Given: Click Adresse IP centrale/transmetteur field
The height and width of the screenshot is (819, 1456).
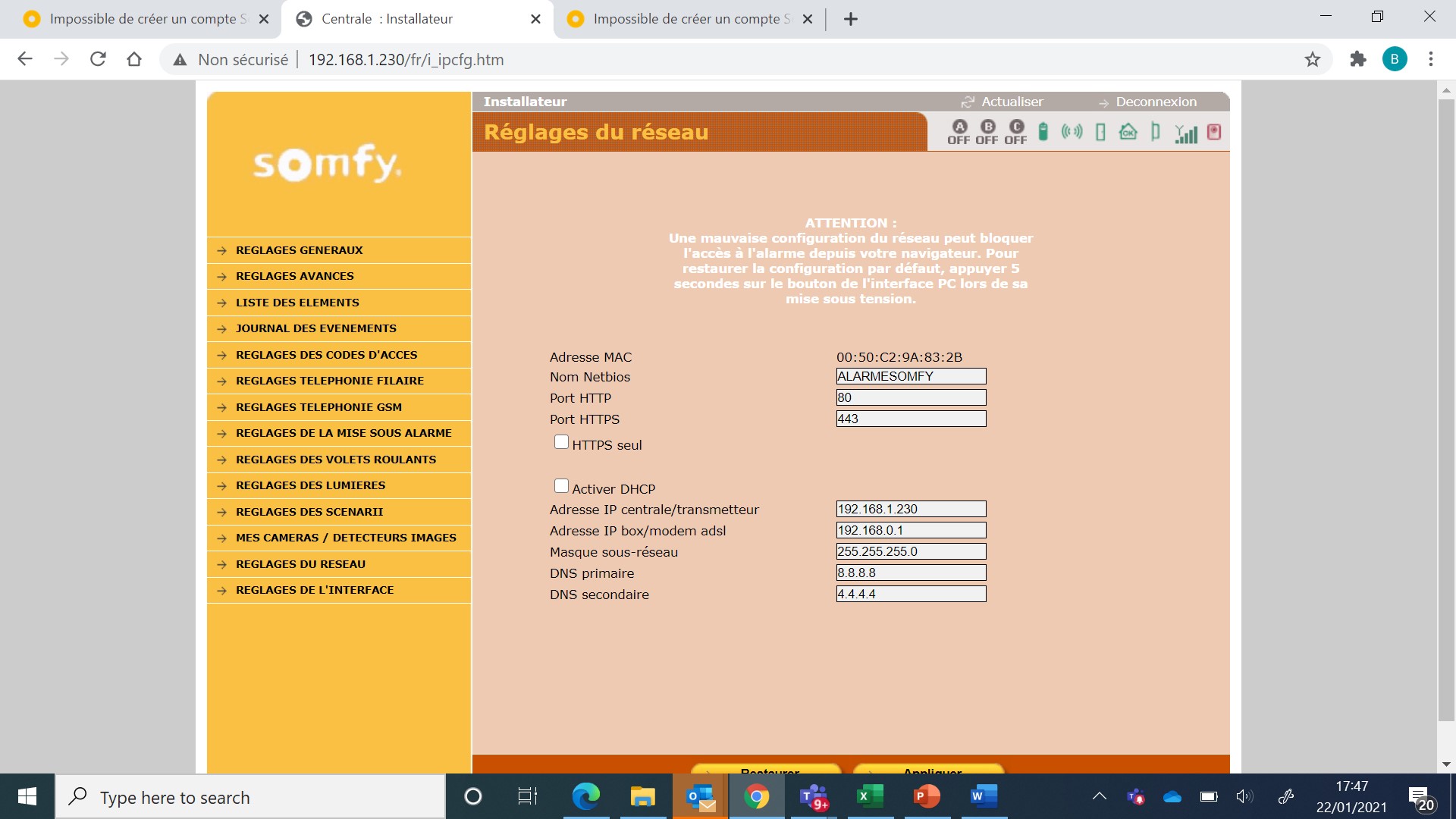Looking at the screenshot, I should (911, 509).
